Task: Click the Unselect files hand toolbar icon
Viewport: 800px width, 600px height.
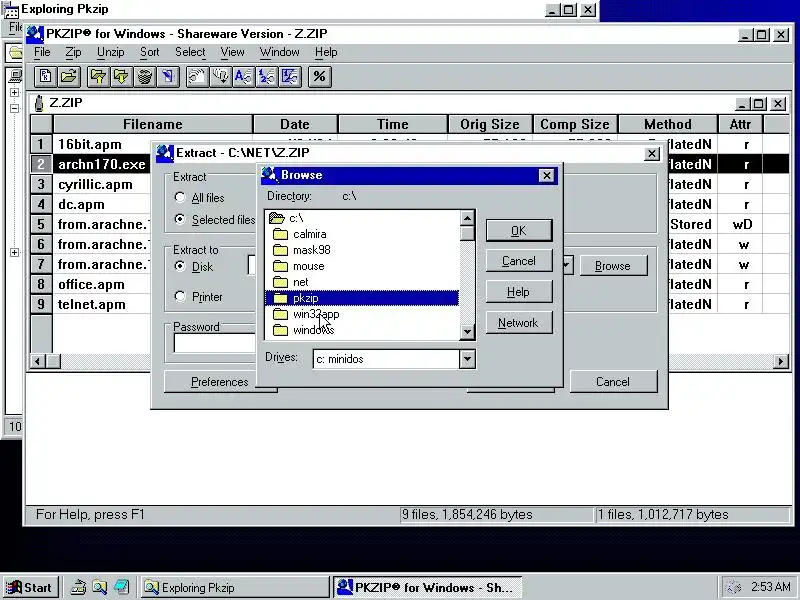Action: [220, 77]
